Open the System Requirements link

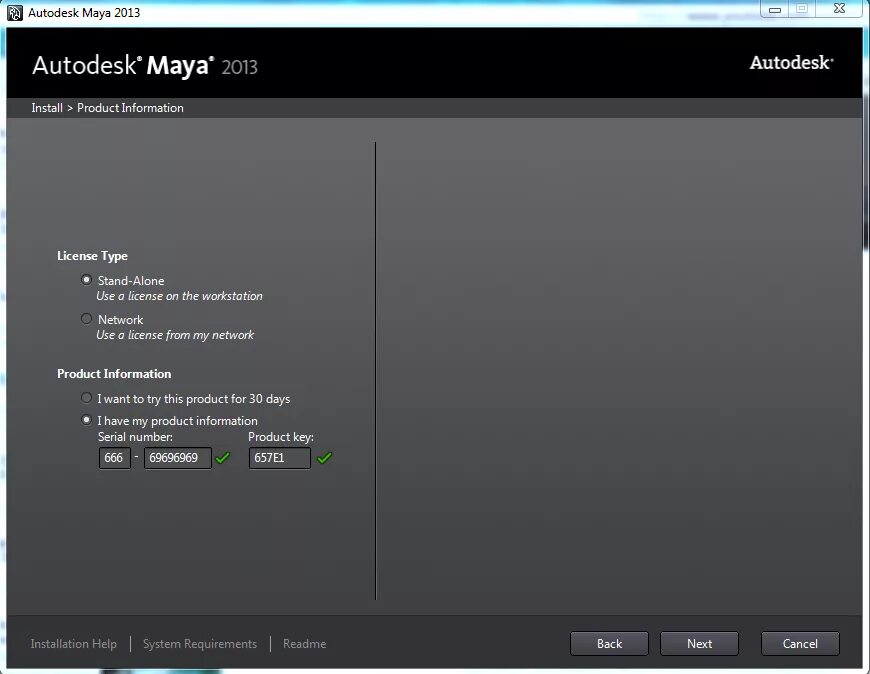pos(200,643)
